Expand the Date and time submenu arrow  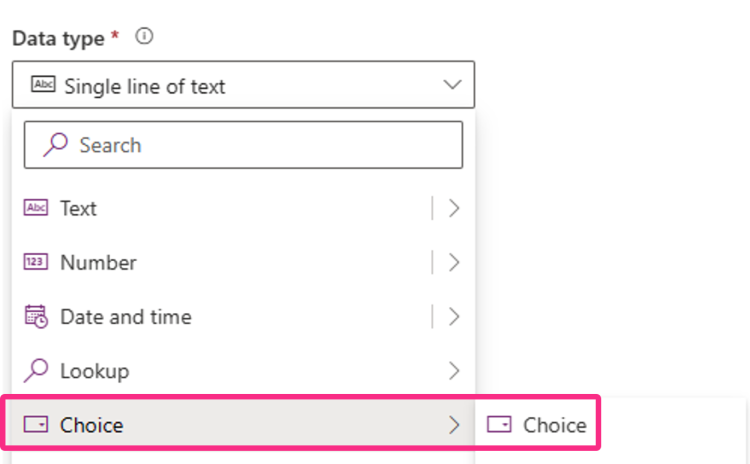pos(454,317)
